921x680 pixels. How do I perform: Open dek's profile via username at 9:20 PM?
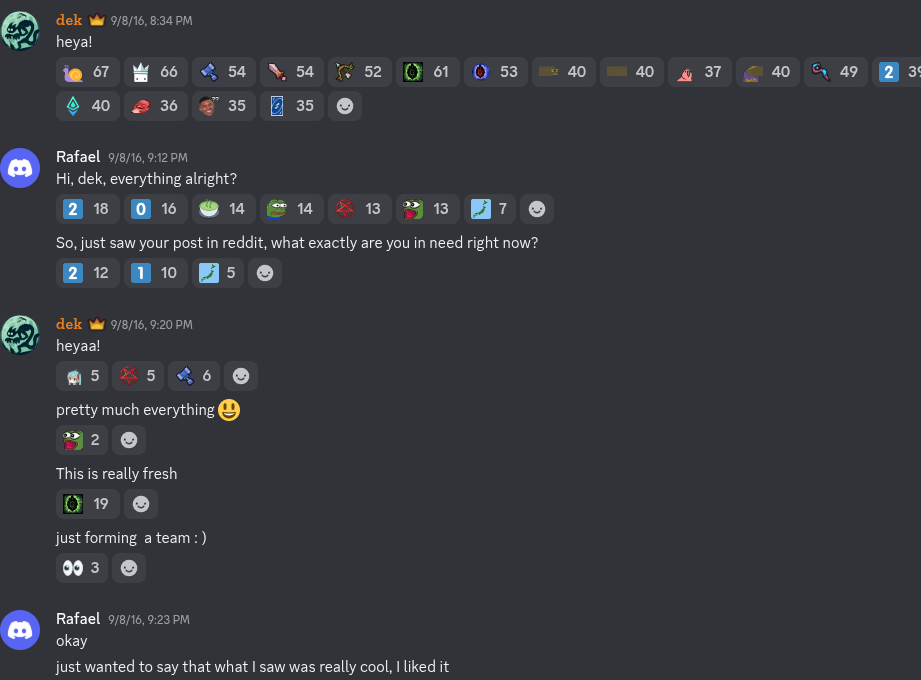click(69, 324)
